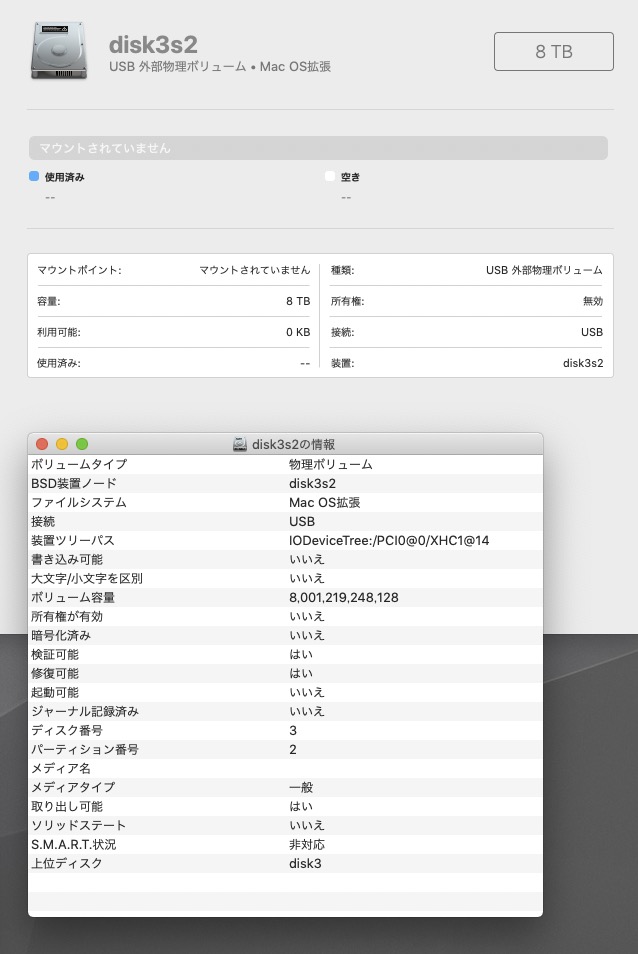Click the S.M.A.R.T.状況 value 非対応

coord(307,844)
